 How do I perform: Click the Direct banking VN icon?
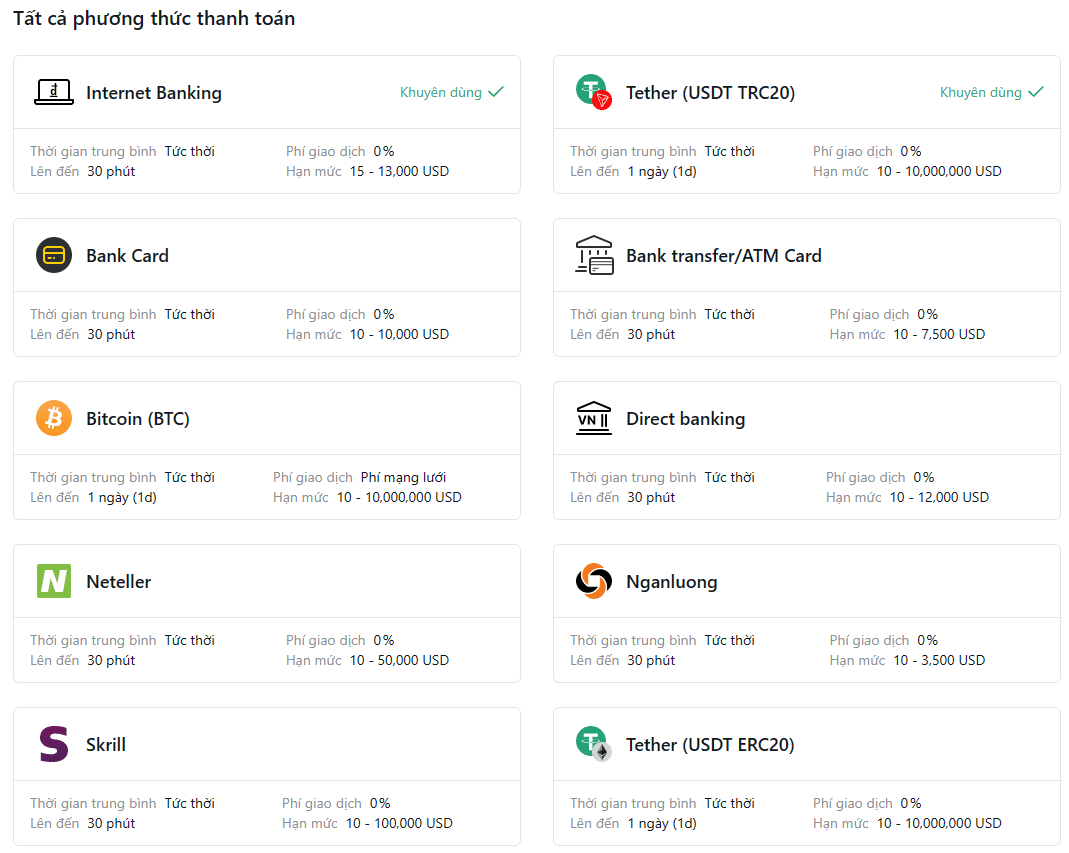[594, 418]
